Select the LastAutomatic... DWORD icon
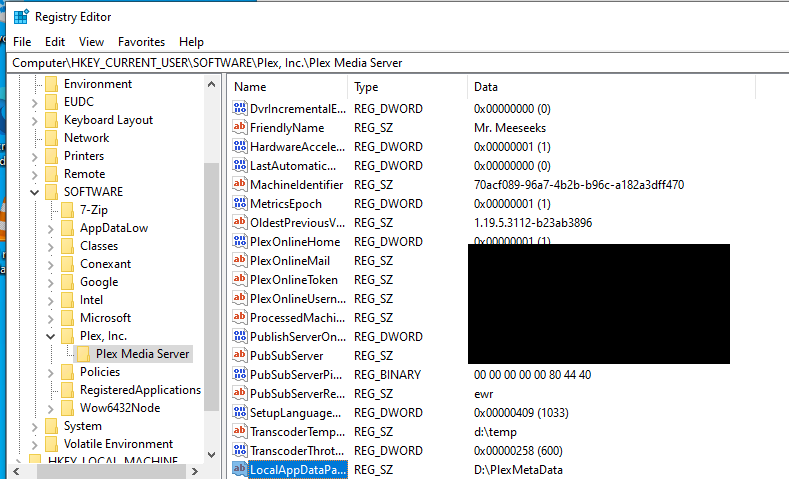 pyautogui.click(x=240, y=166)
